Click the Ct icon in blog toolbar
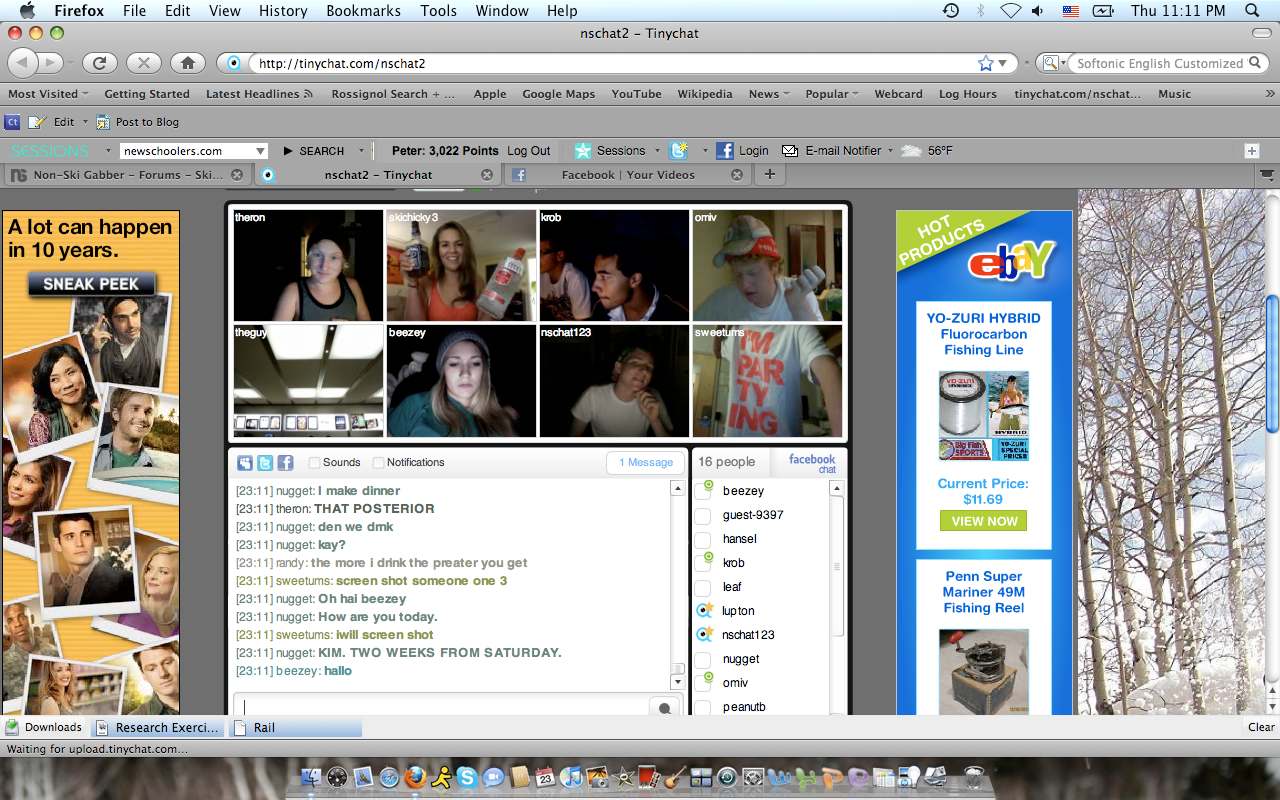1280x800 pixels. coord(12,122)
